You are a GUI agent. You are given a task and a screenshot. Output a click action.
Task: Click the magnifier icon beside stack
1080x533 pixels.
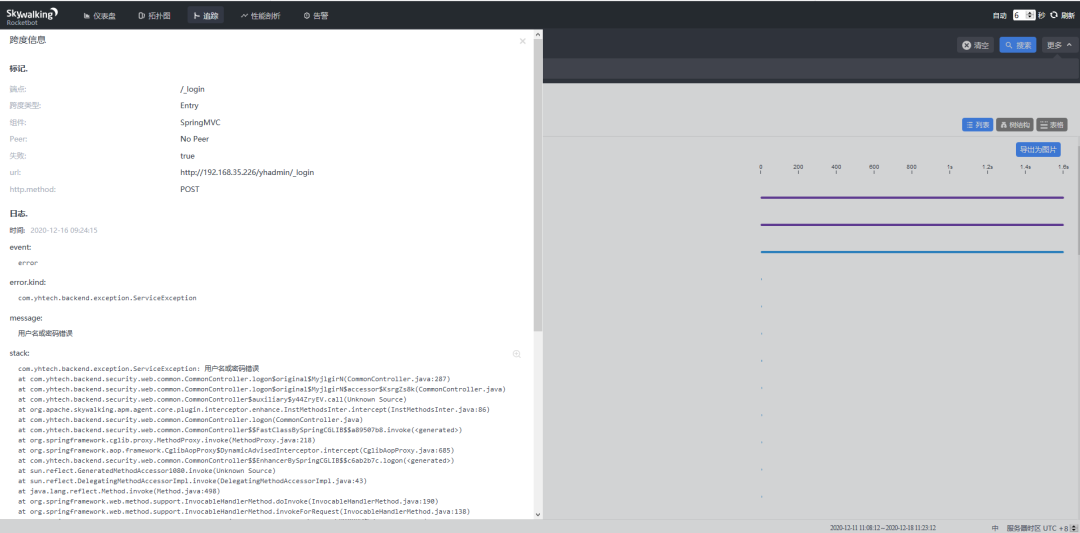pyautogui.click(x=517, y=354)
